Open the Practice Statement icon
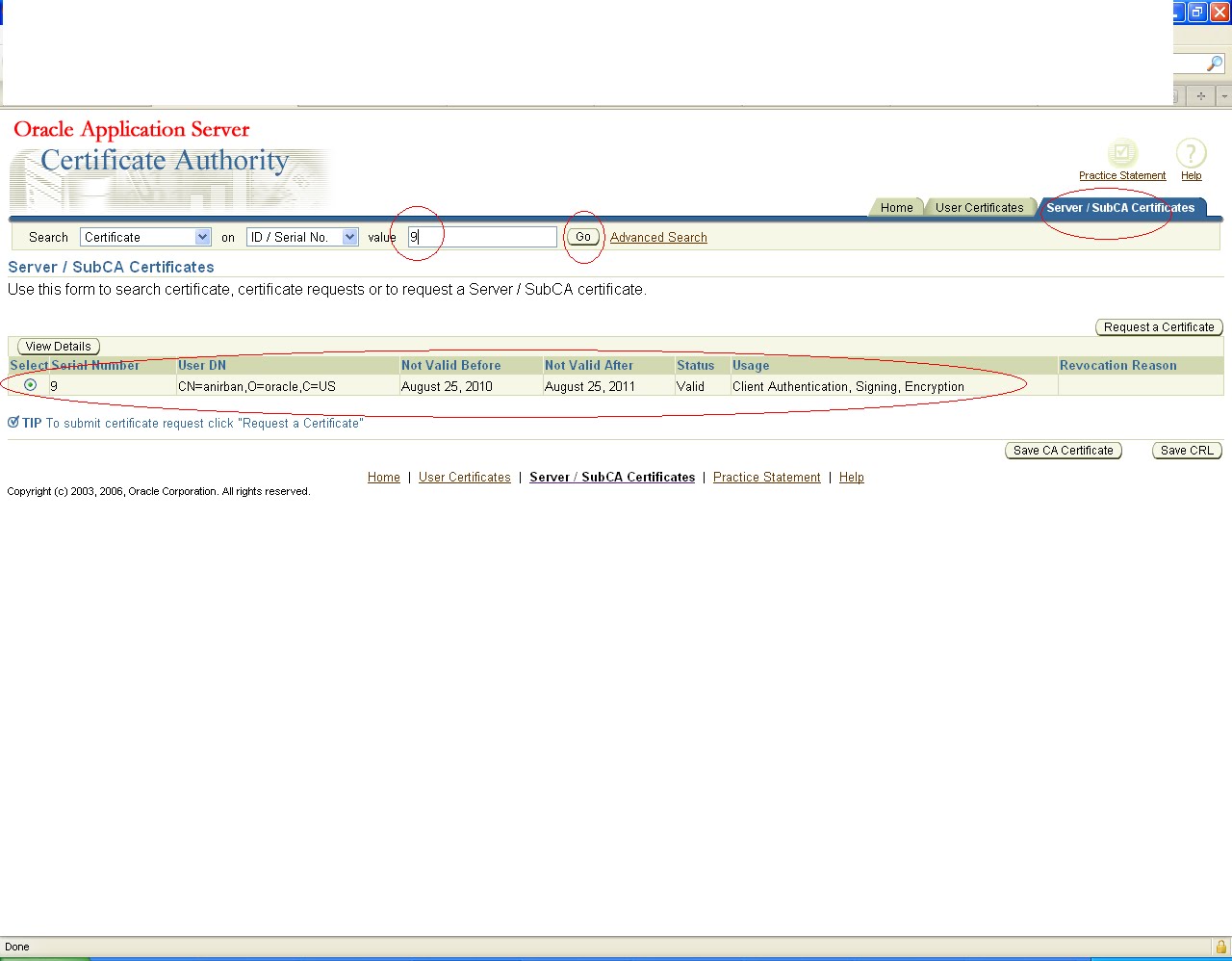1232x961 pixels. (x=1122, y=152)
